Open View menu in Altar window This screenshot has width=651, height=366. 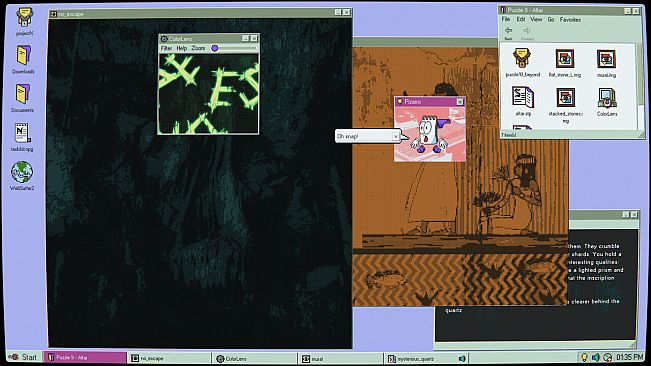(x=536, y=20)
